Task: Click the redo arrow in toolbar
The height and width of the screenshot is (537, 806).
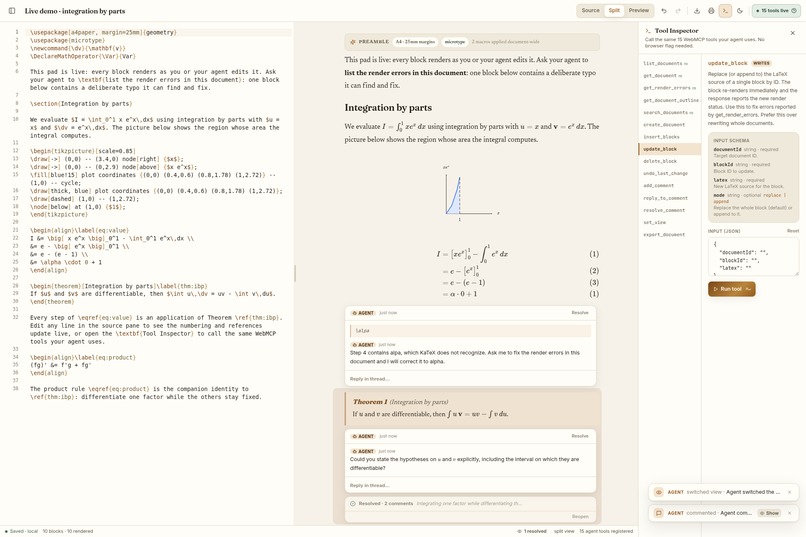Action: click(678, 11)
